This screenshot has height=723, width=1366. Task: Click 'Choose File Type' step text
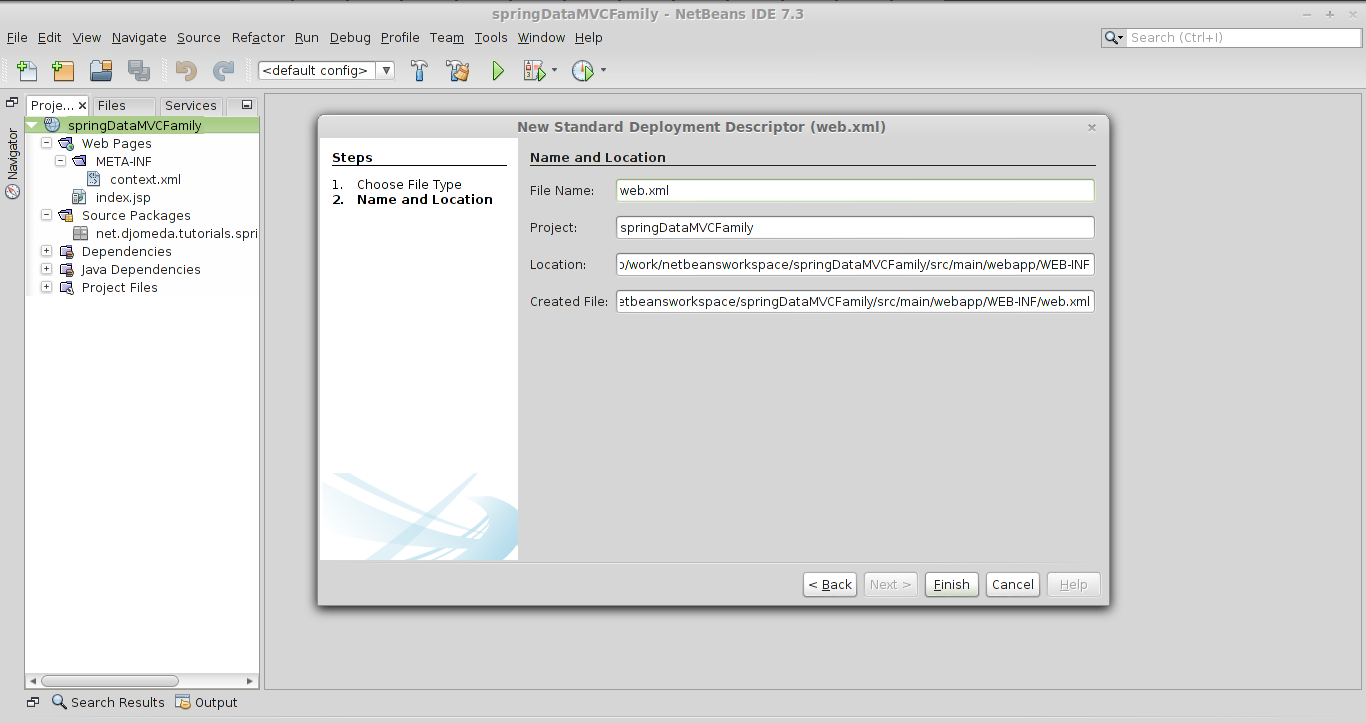409,184
